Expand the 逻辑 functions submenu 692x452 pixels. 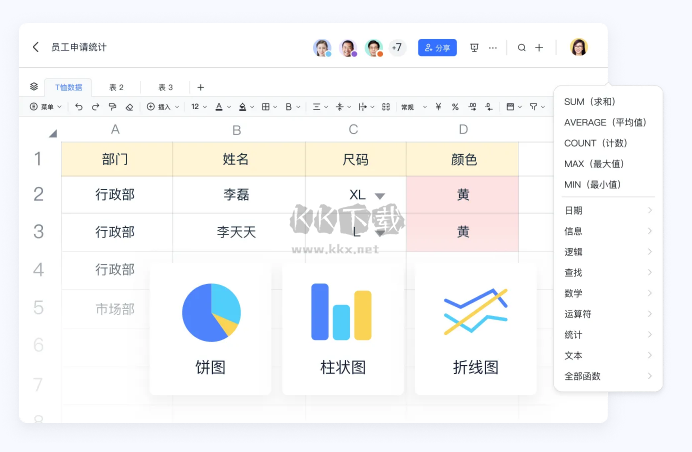tap(608, 252)
